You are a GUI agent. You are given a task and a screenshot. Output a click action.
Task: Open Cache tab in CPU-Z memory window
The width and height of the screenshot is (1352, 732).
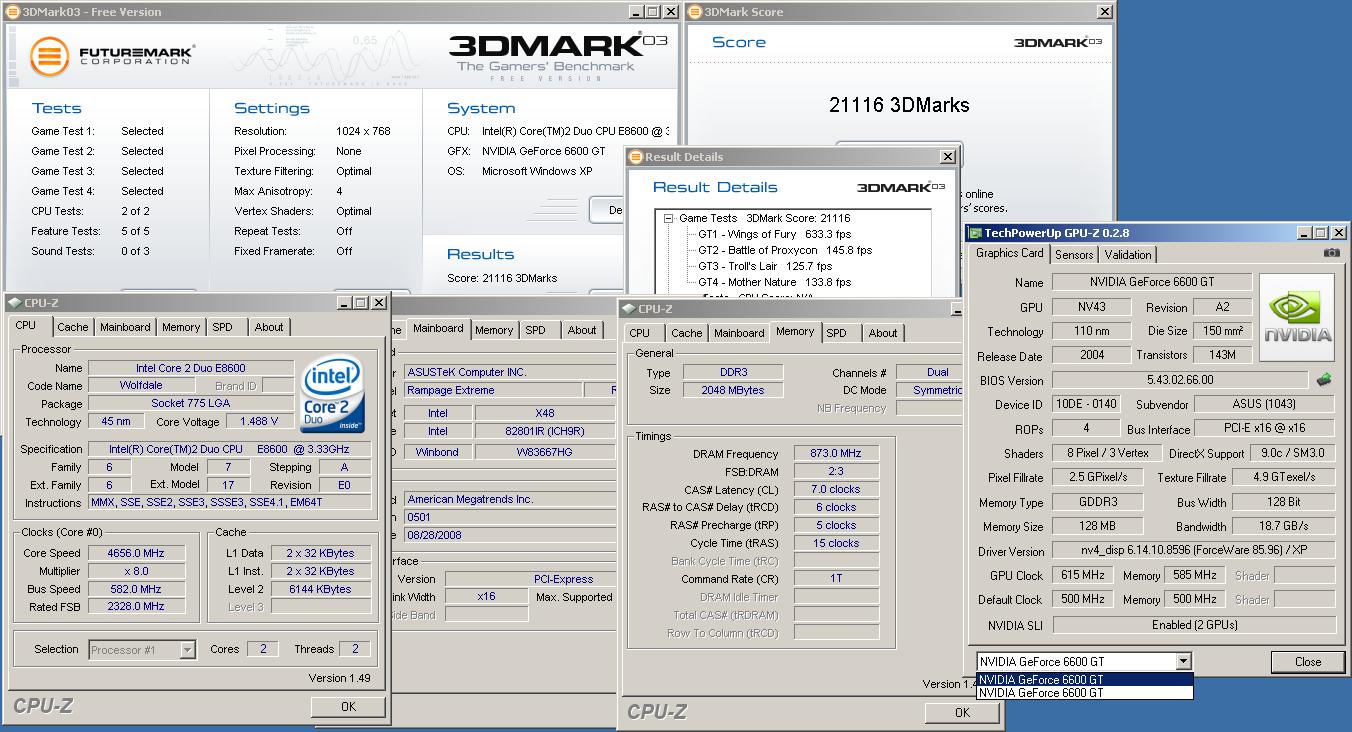tap(687, 333)
